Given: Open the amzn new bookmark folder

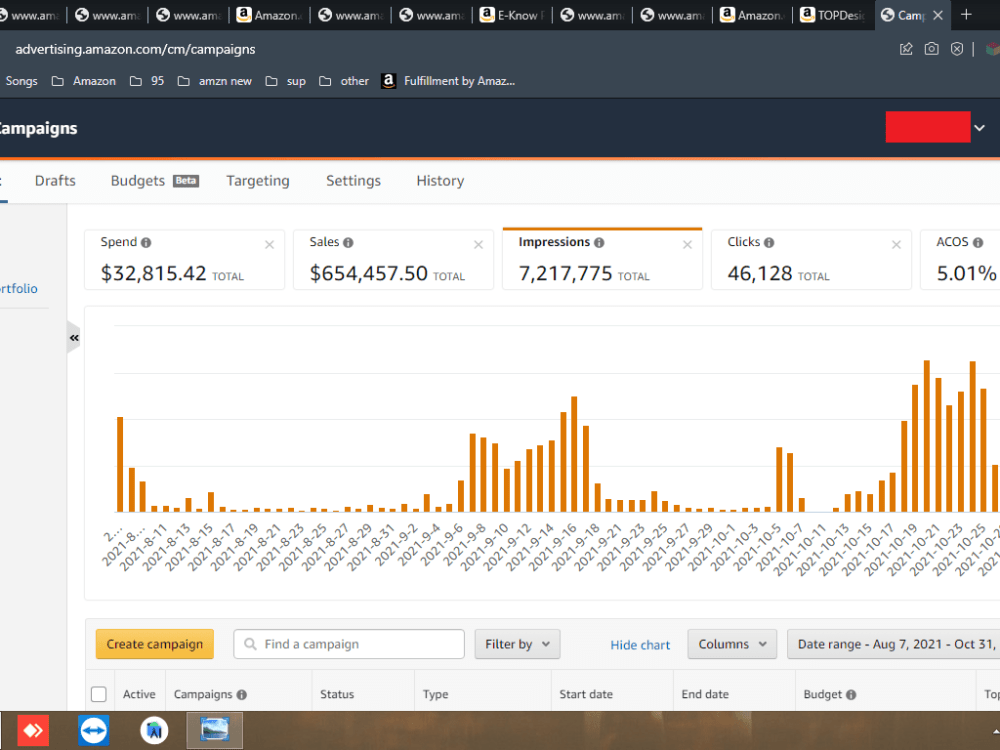Looking at the screenshot, I should (215, 81).
